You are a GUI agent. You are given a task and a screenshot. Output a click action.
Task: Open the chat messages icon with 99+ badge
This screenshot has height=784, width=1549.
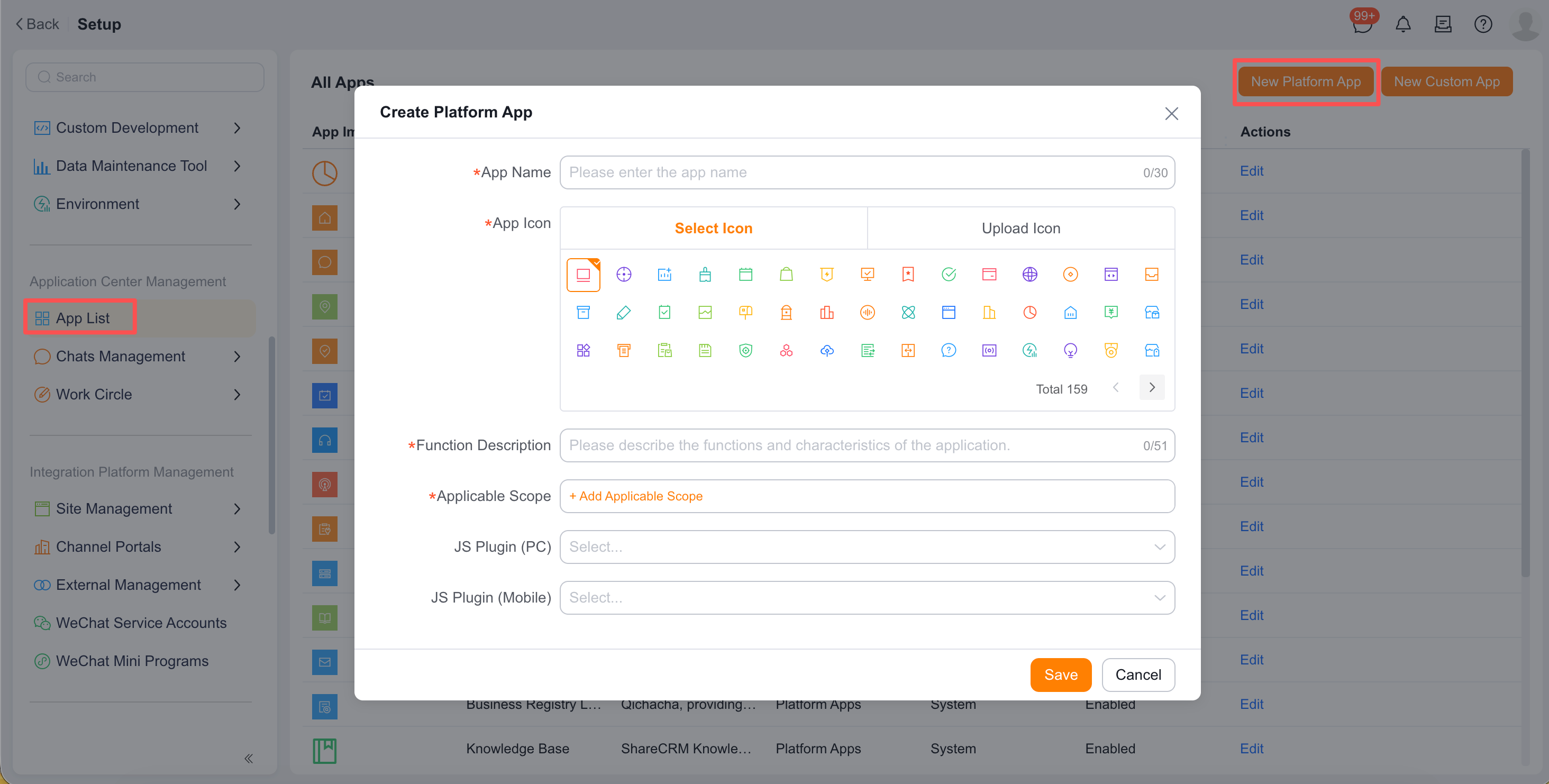pos(1363,24)
